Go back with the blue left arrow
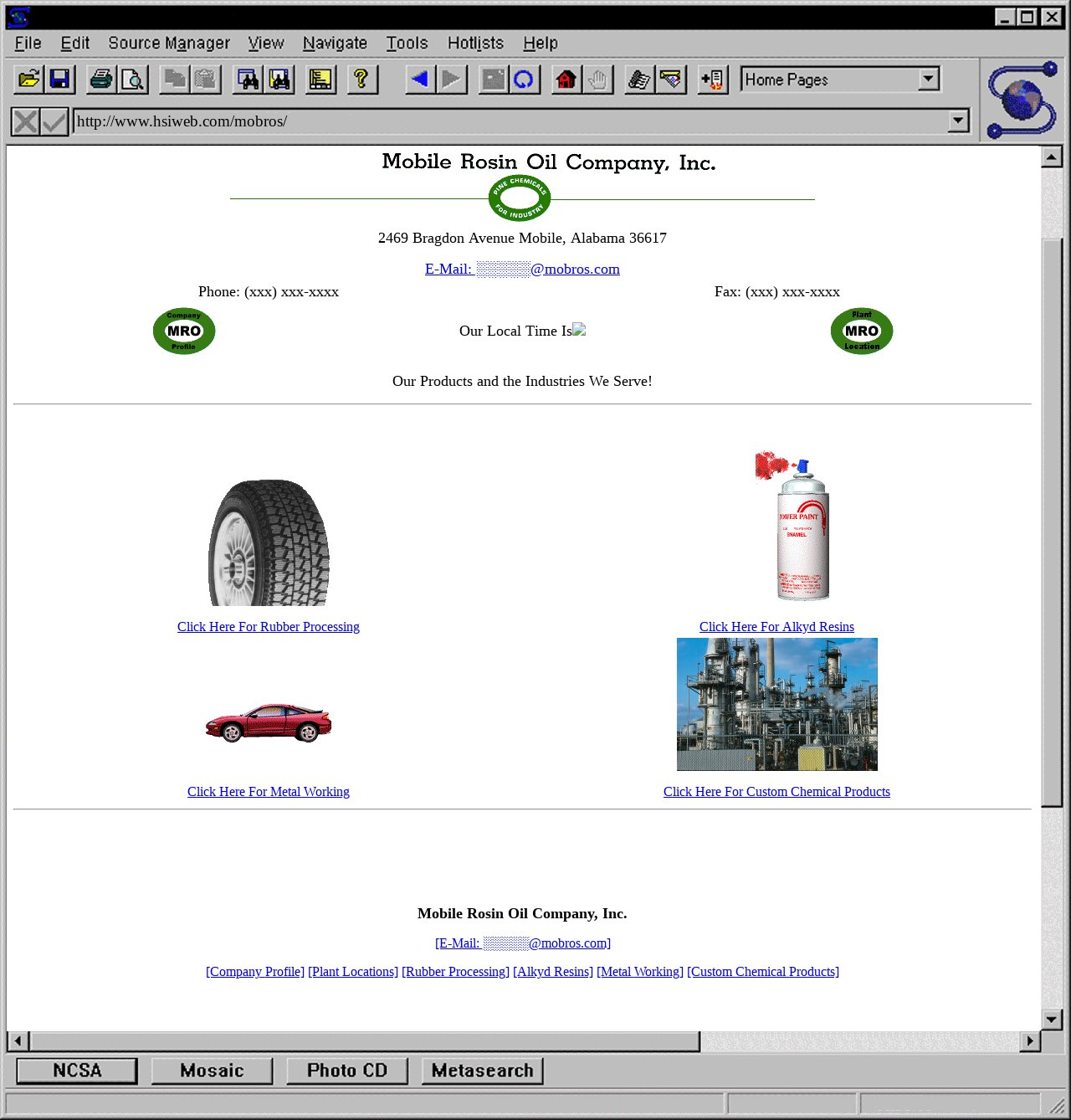Screen dimensions: 1071x1120 pyautogui.click(x=420, y=80)
